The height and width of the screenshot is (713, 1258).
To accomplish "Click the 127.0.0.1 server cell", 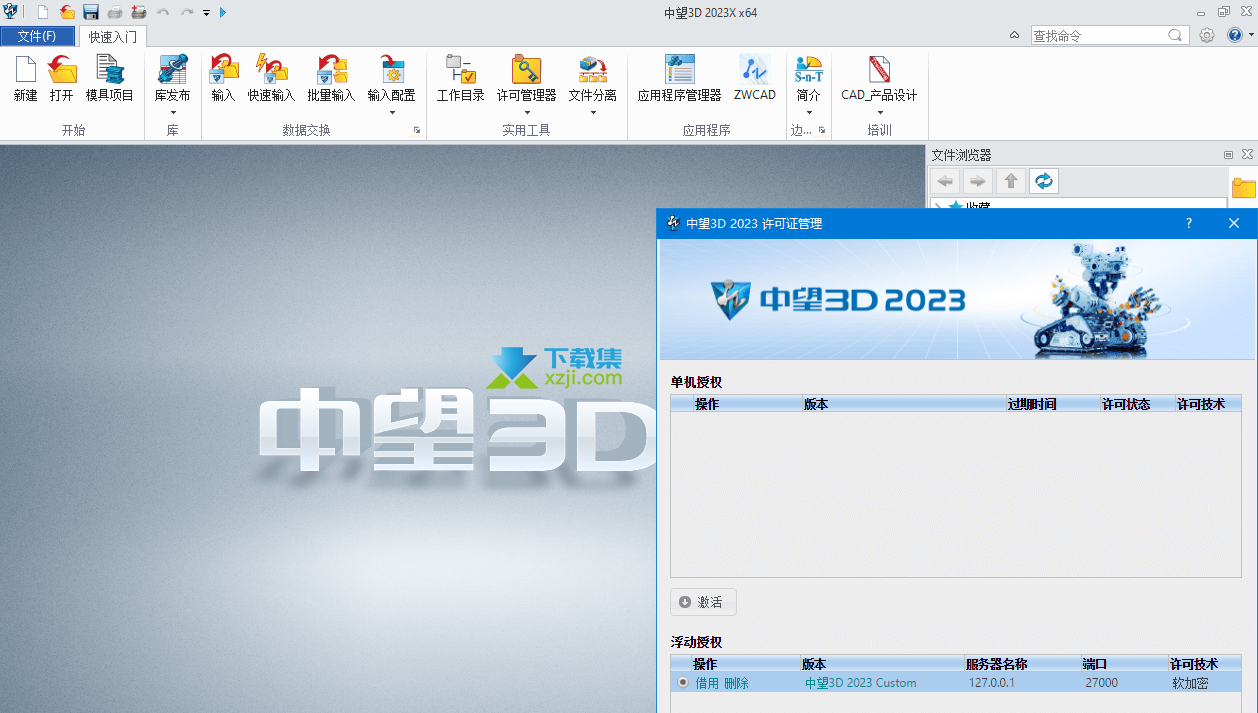I will coord(990,683).
